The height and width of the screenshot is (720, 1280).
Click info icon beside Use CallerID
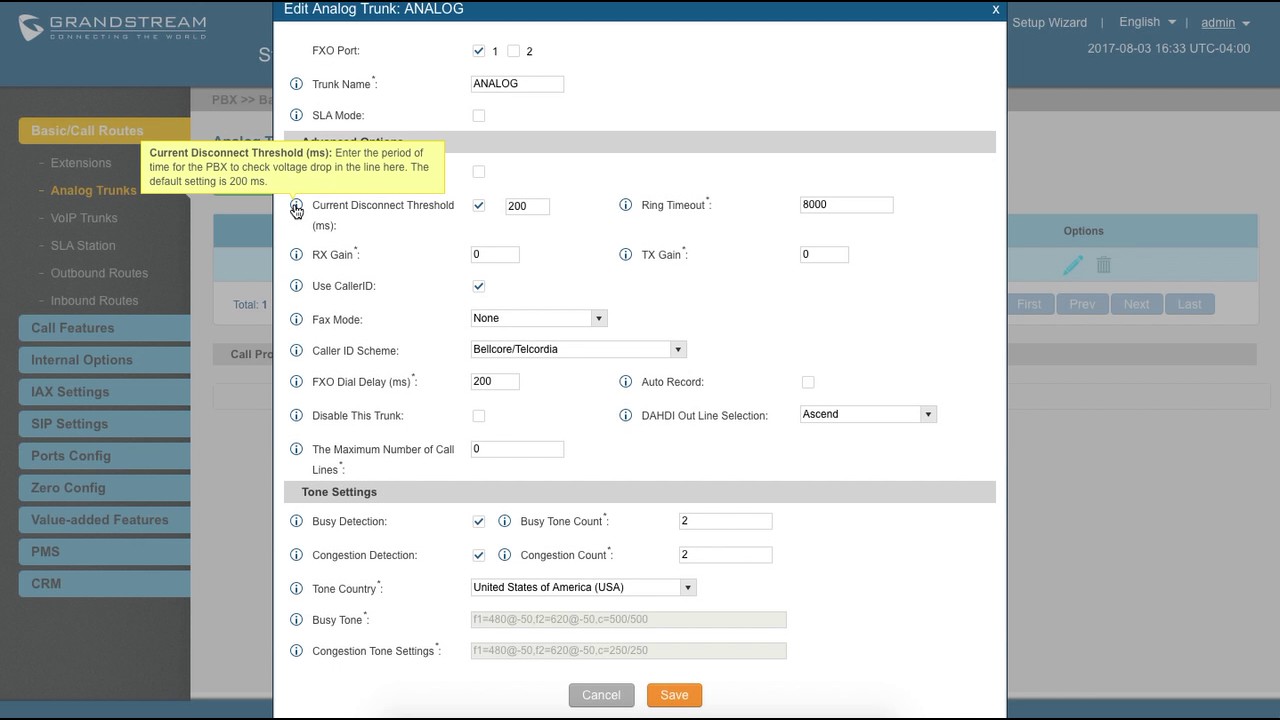(296, 286)
